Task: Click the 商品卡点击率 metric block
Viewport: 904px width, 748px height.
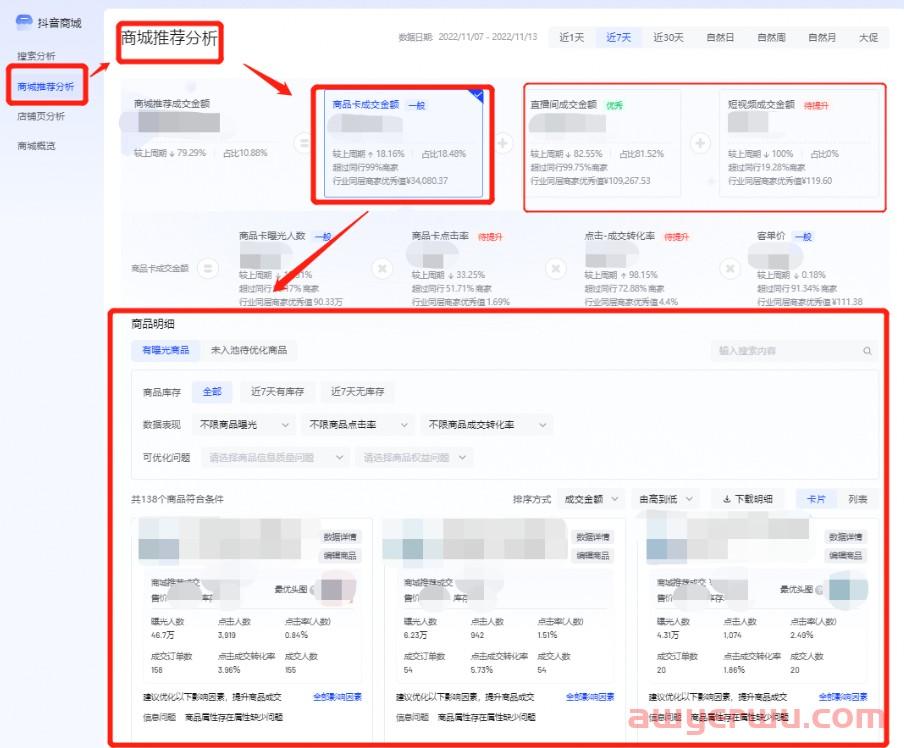Action: [x=461, y=268]
